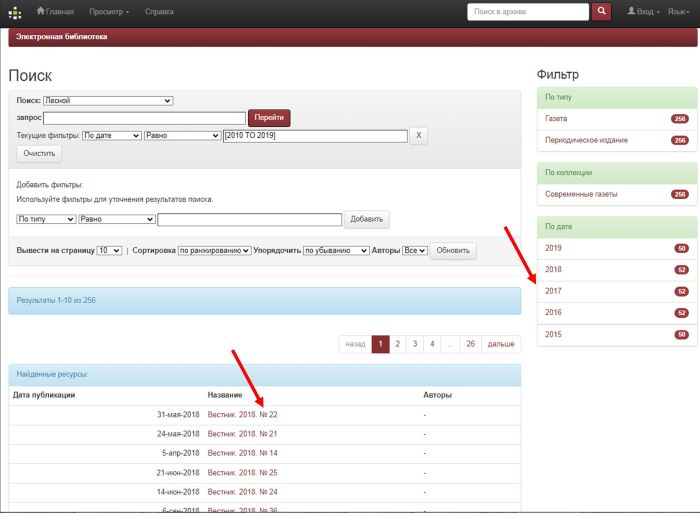Go to results page 2
This screenshot has width=700, height=513.
pyautogui.click(x=398, y=344)
